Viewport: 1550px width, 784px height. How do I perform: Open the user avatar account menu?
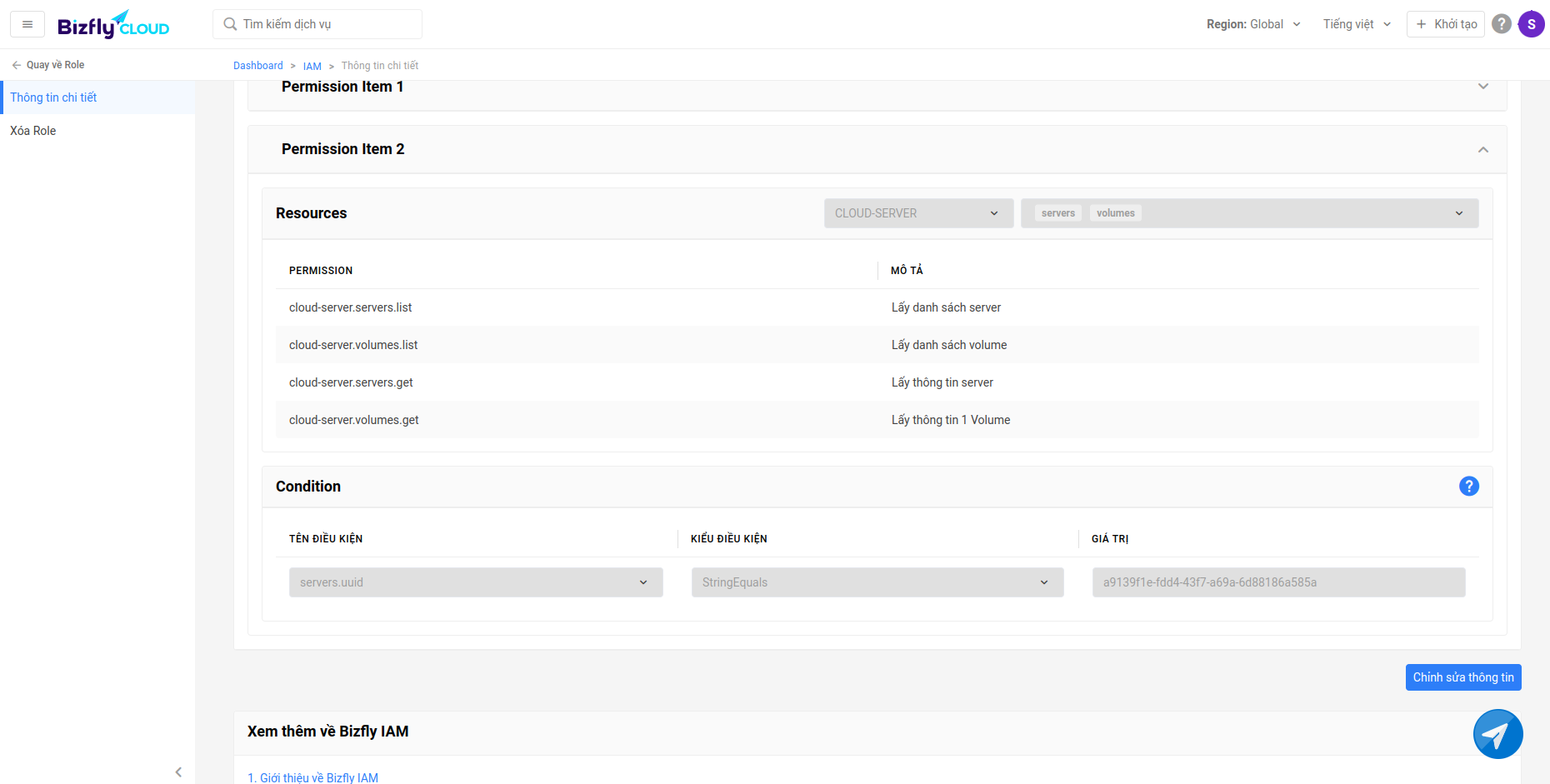pos(1531,24)
